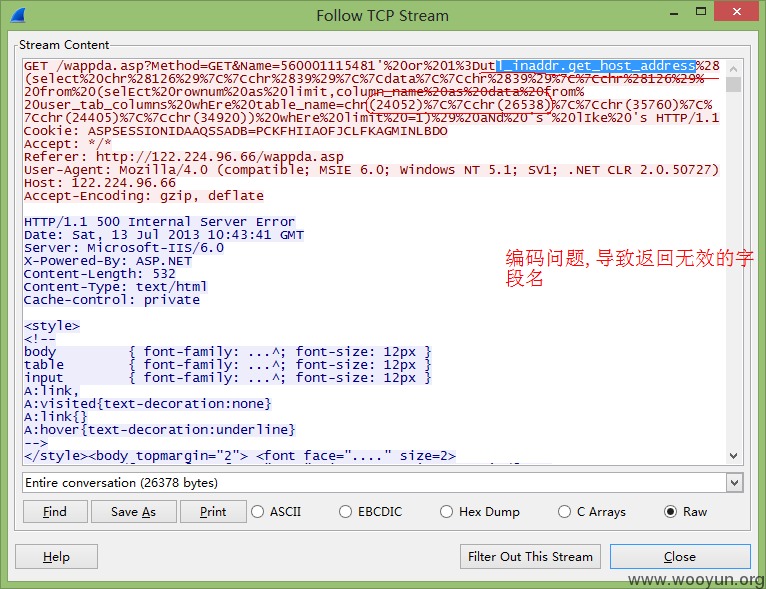Open the Entire conversation dropdown arrow
The width and height of the screenshot is (766, 589).
pos(734,483)
